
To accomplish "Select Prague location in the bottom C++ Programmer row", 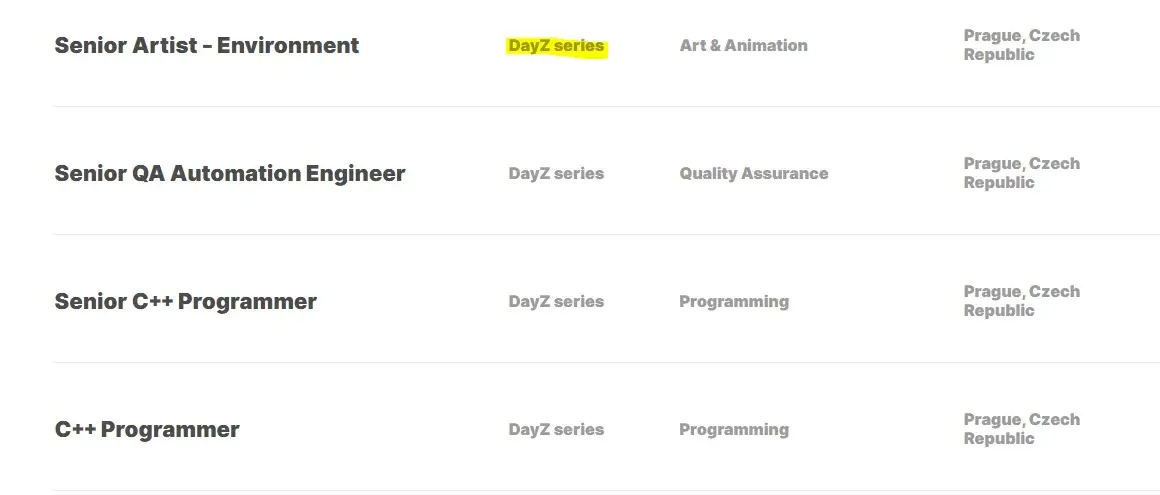I will pos(1021,429).
